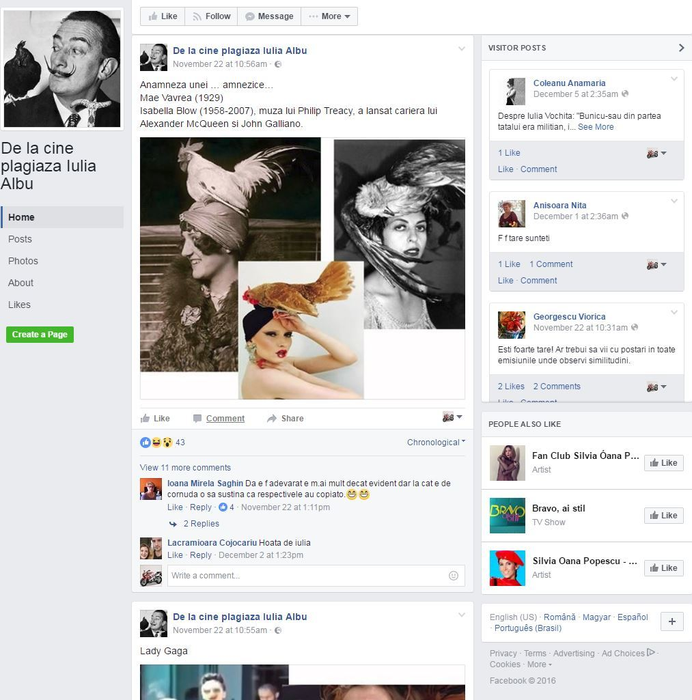
Task: Open options chevron on Coleanu Anamaria's post
Action: click(x=674, y=79)
